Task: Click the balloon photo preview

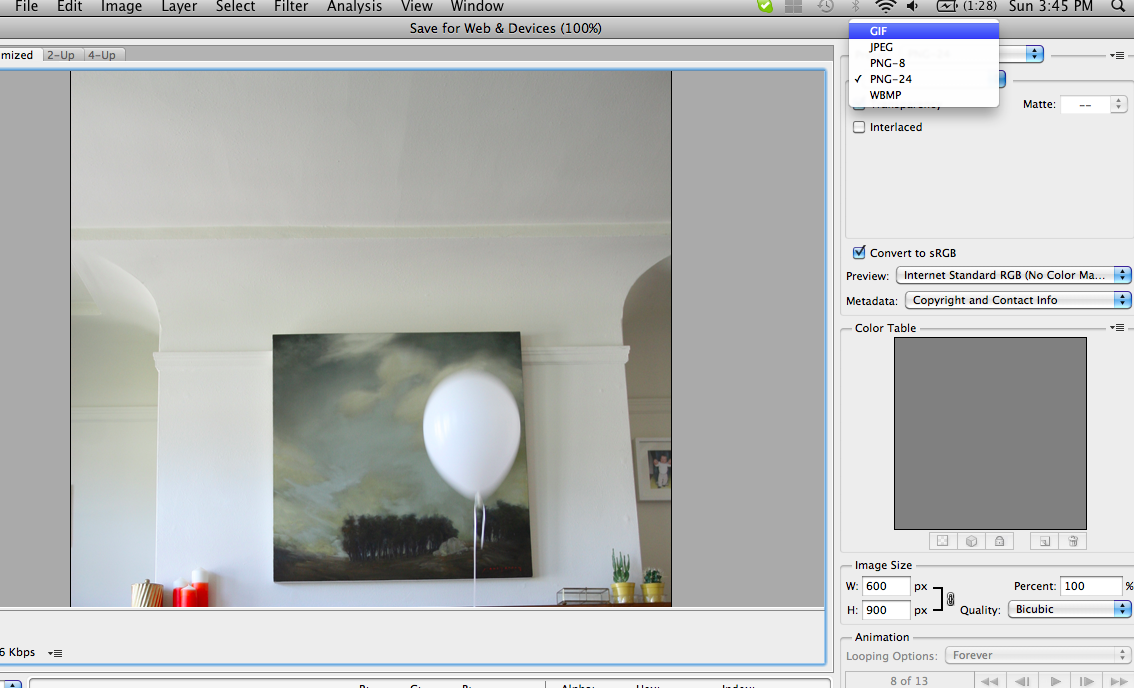Action: pyautogui.click(x=371, y=339)
